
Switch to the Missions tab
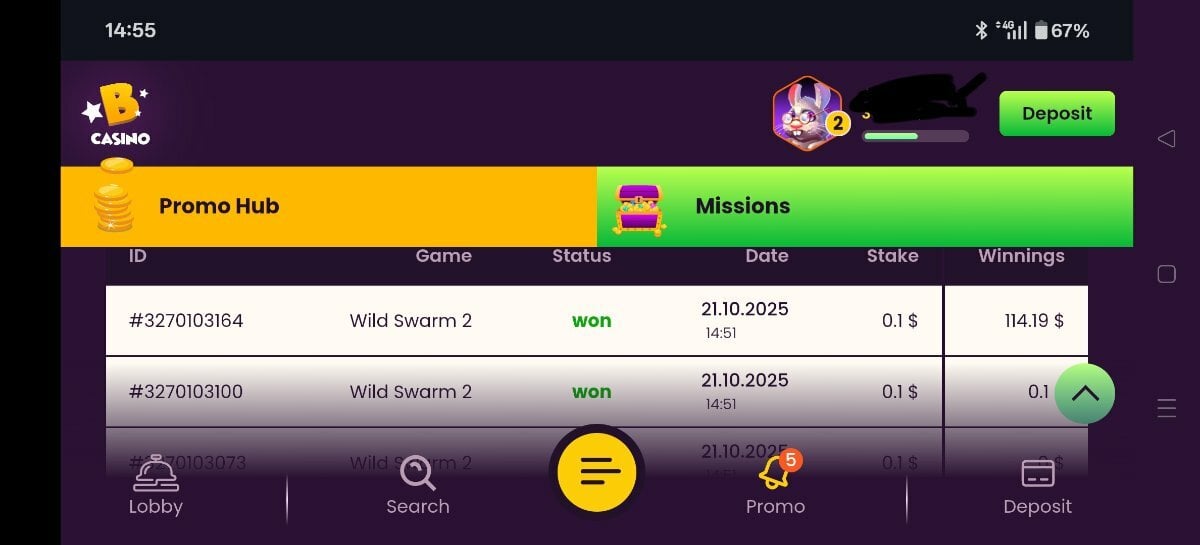865,207
